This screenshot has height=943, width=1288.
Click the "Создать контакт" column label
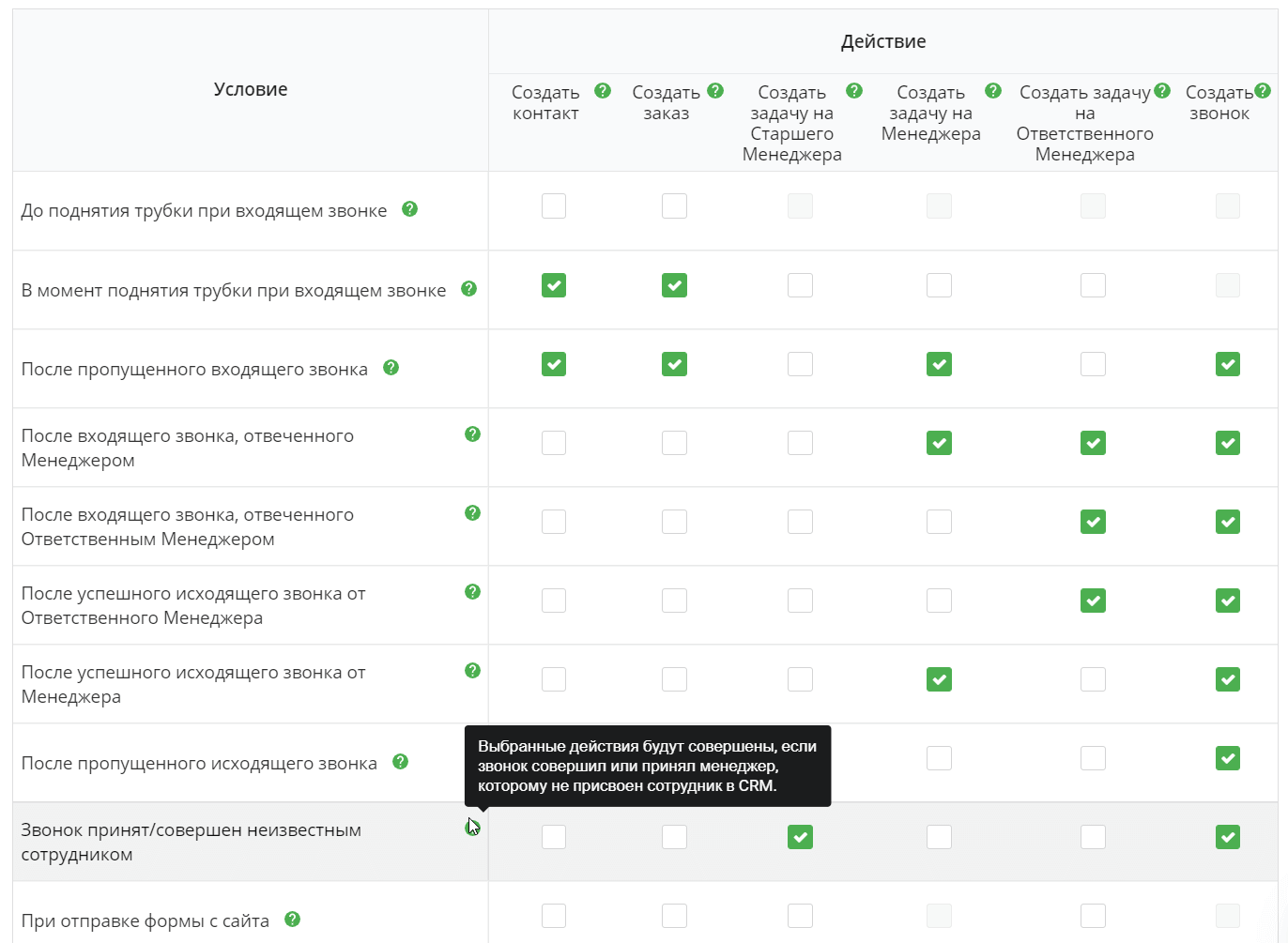[x=545, y=103]
